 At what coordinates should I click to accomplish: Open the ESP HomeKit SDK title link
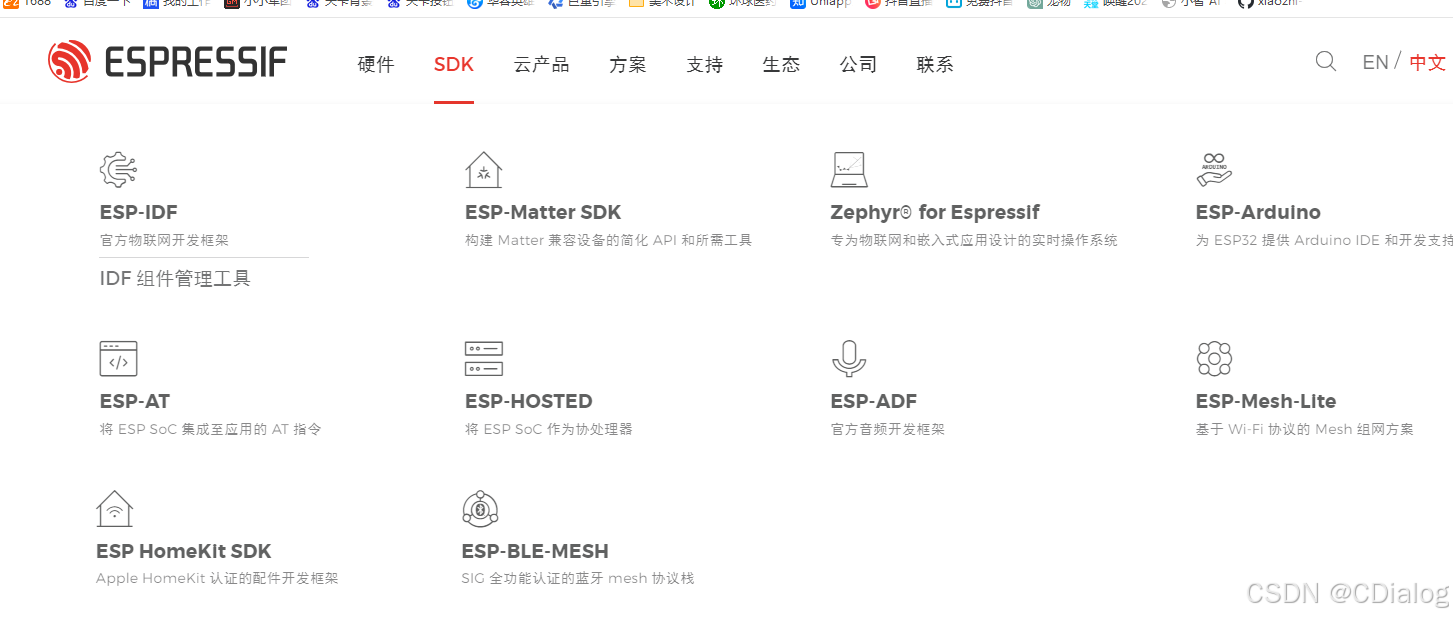[184, 551]
